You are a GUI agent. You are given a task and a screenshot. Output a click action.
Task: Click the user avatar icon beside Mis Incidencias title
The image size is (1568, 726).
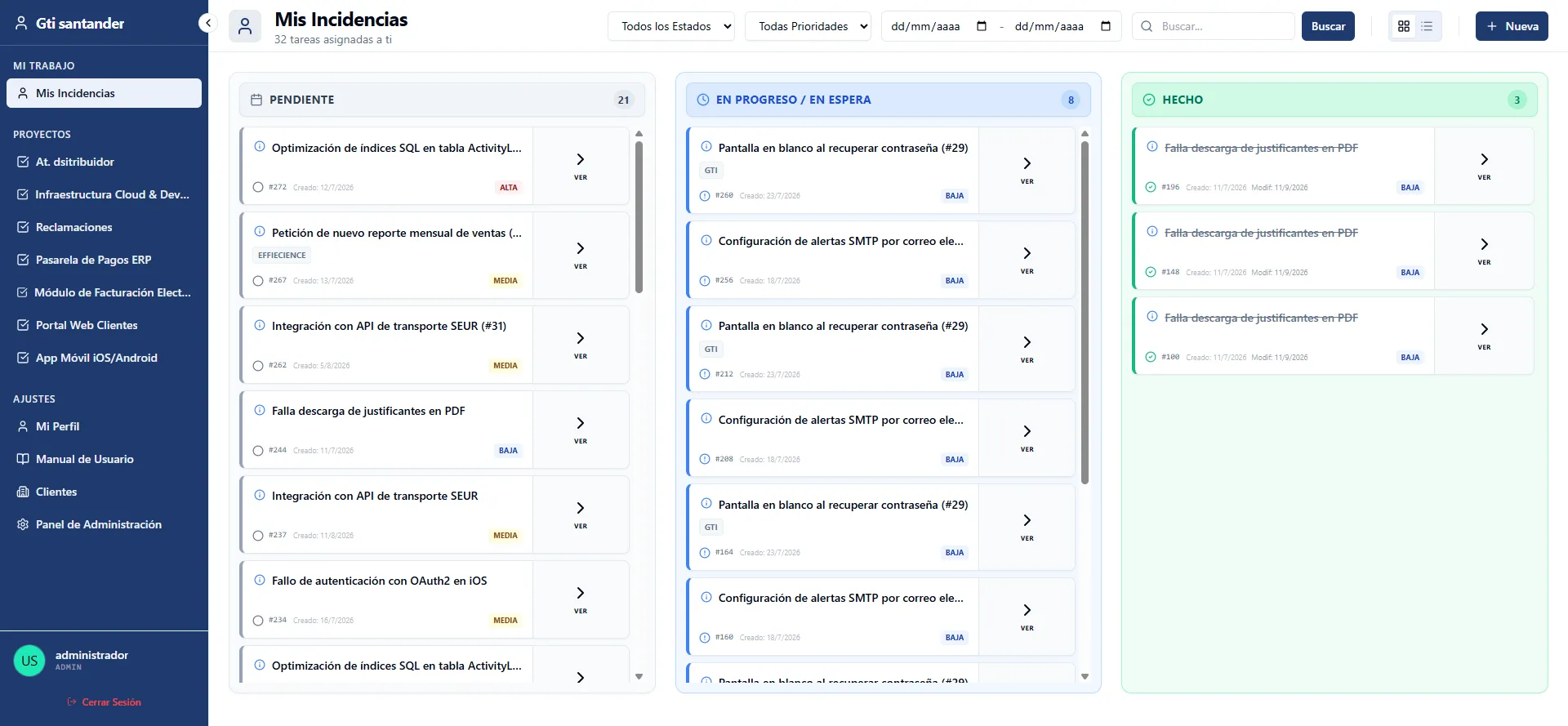coord(245,26)
